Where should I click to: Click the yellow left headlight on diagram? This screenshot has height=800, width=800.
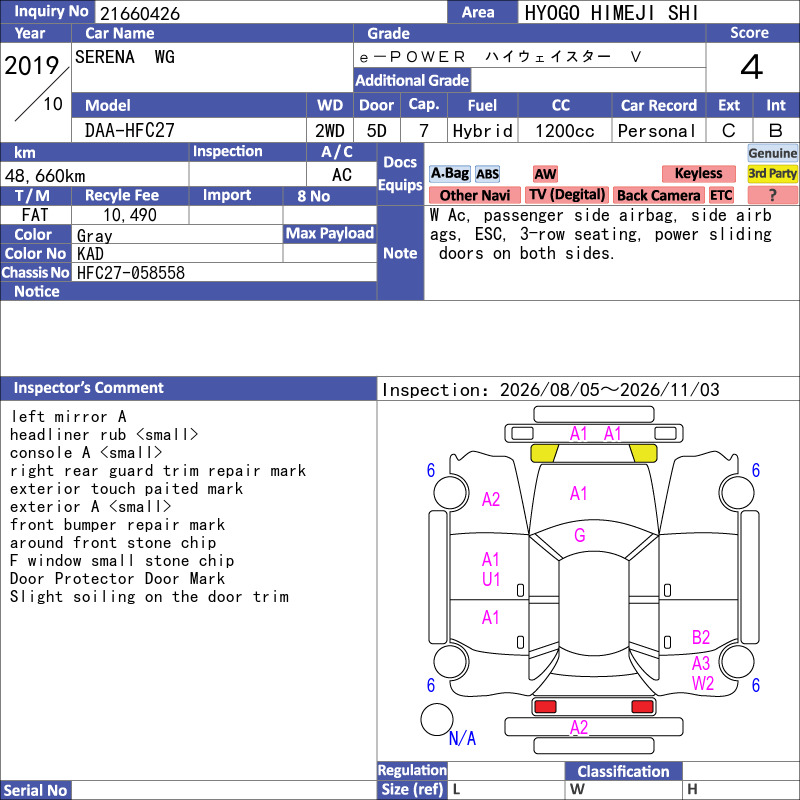tap(544, 453)
